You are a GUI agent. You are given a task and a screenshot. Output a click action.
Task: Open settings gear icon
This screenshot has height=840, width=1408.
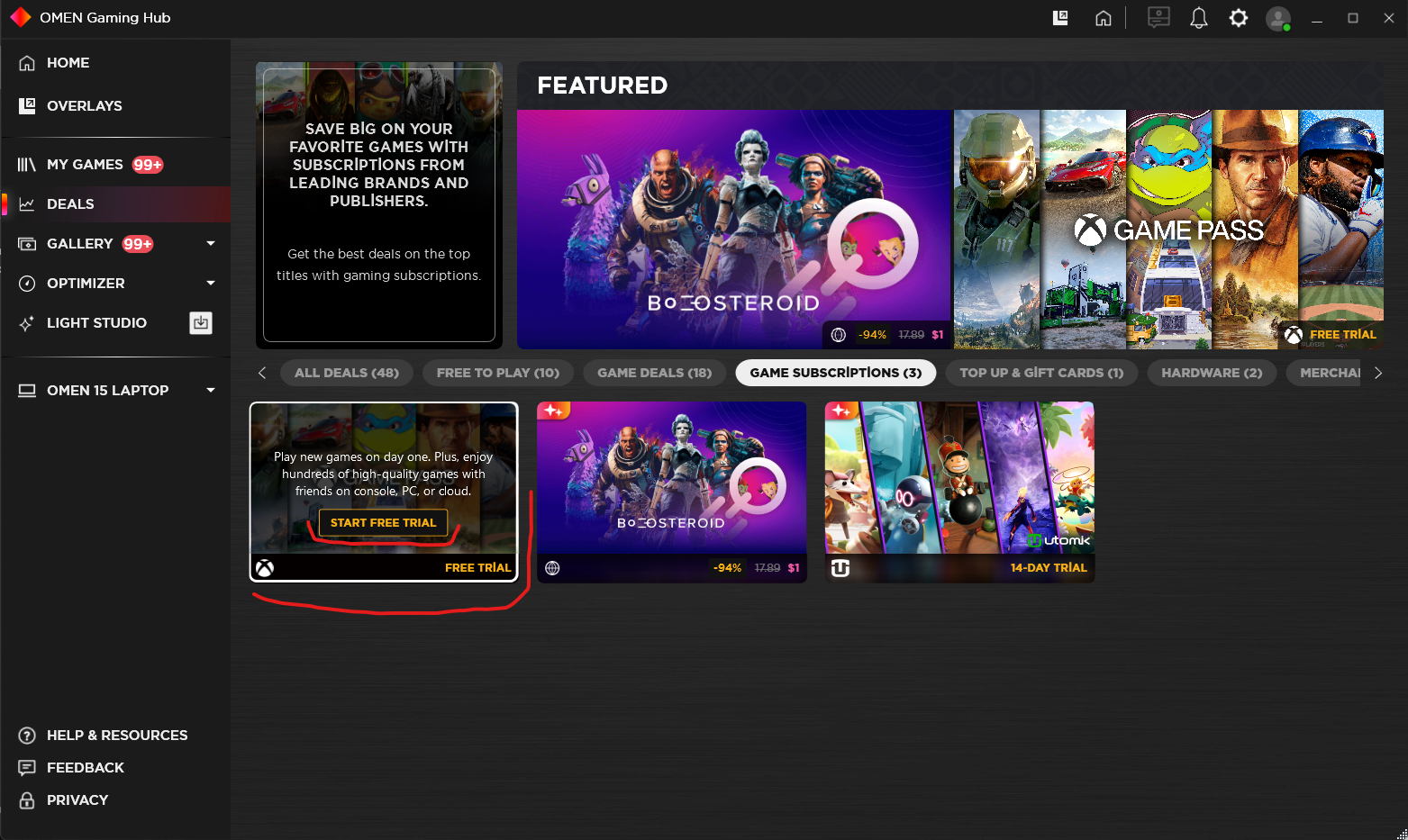click(1239, 18)
